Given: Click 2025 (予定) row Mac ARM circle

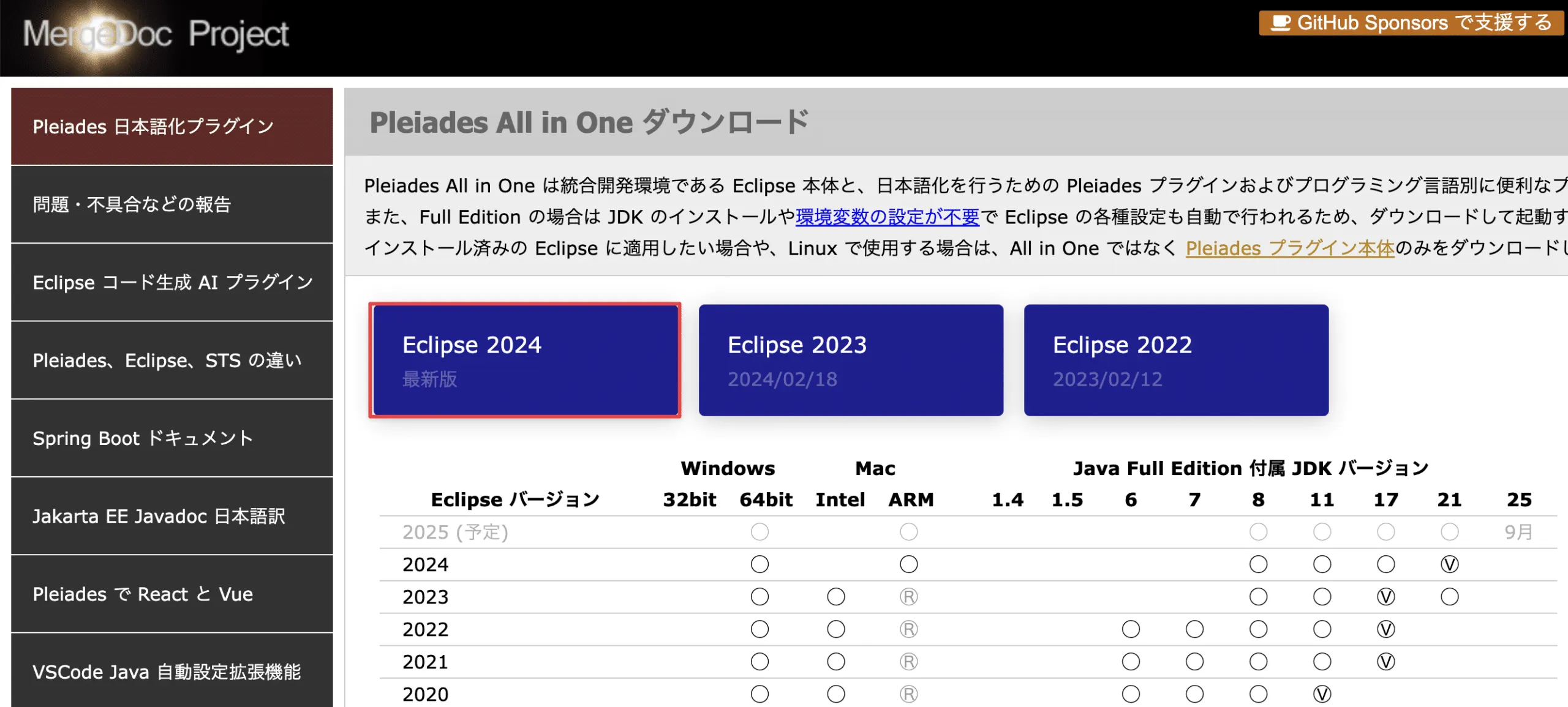Looking at the screenshot, I should 909,532.
